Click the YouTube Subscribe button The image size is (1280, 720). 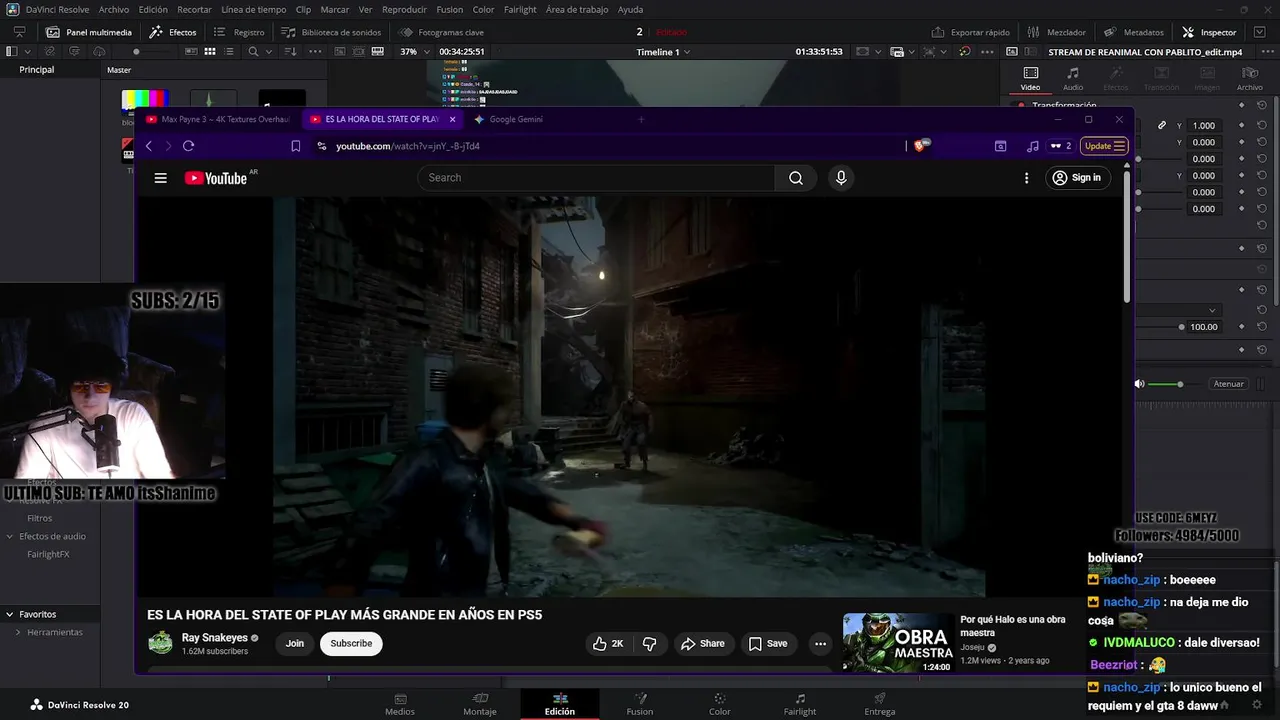[x=351, y=643]
